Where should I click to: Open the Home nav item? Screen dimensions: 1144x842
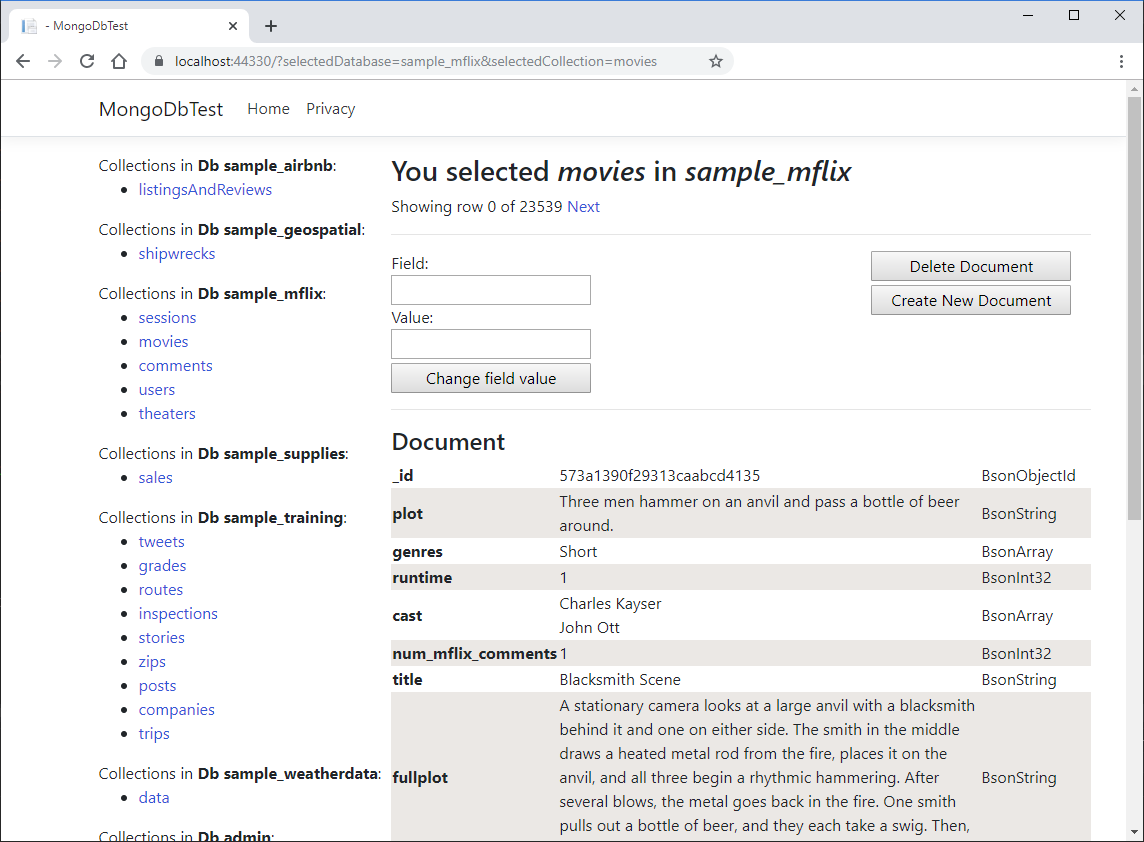click(x=268, y=109)
